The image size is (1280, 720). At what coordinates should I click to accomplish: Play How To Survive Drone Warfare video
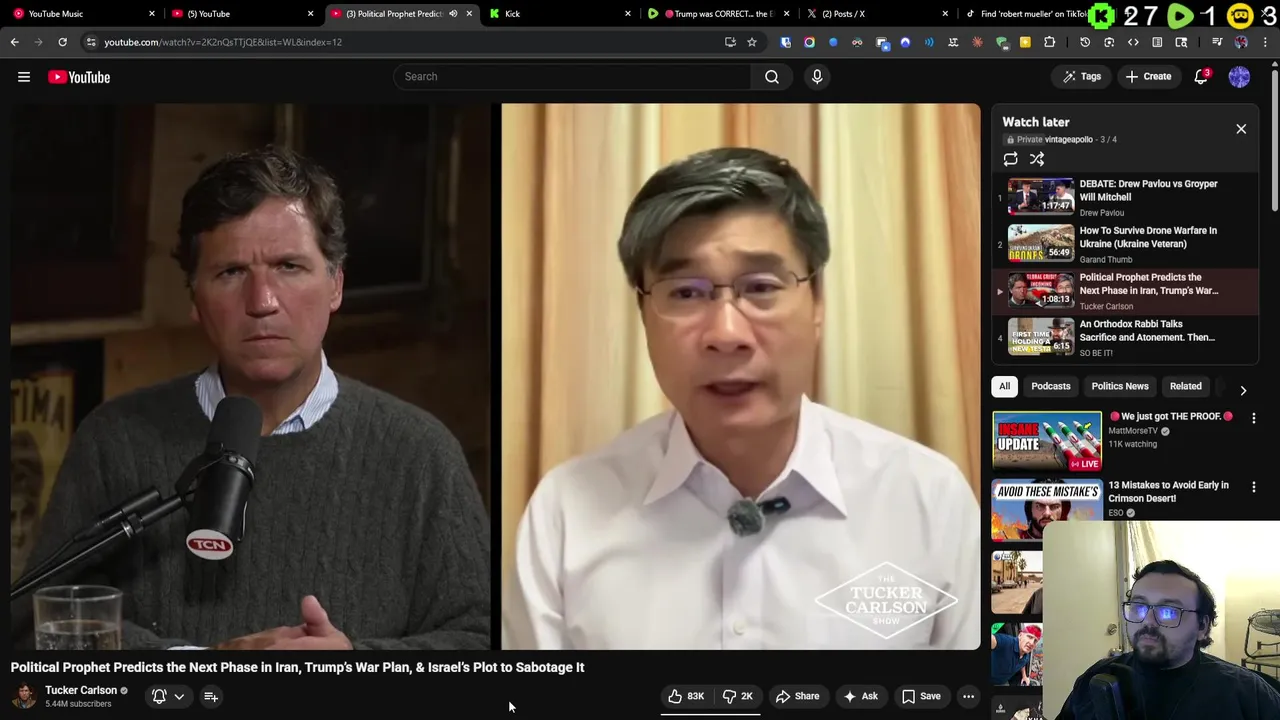coord(1125,244)
